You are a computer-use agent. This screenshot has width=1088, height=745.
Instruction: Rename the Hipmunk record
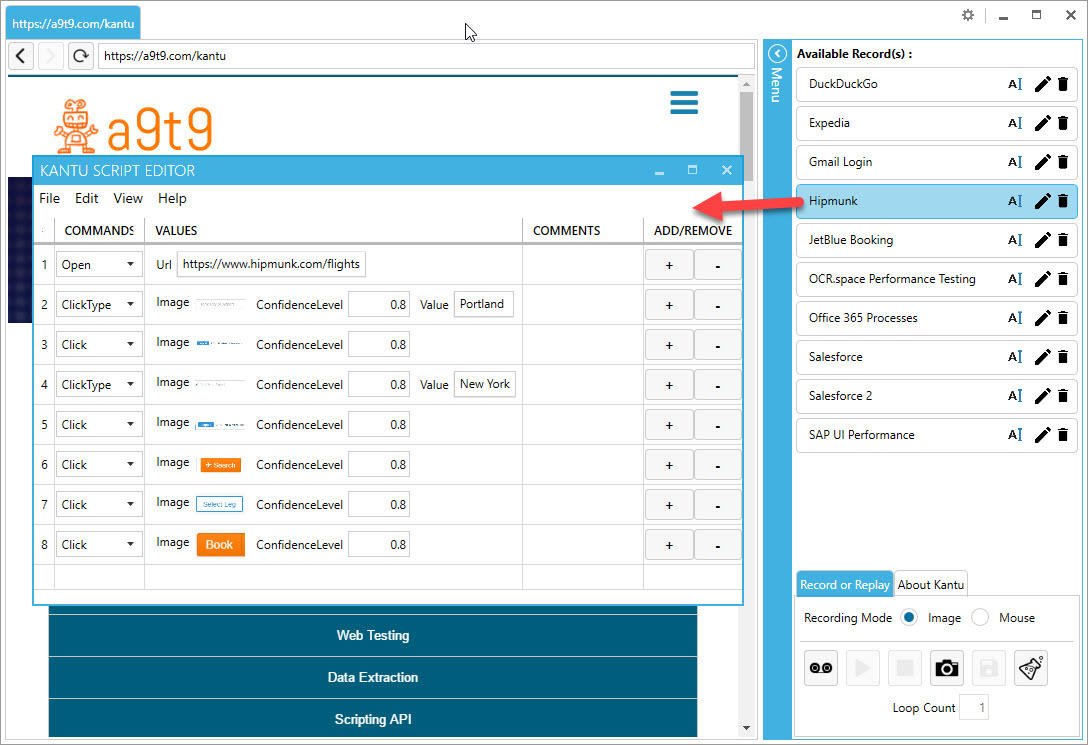(x=1015, y=201)
